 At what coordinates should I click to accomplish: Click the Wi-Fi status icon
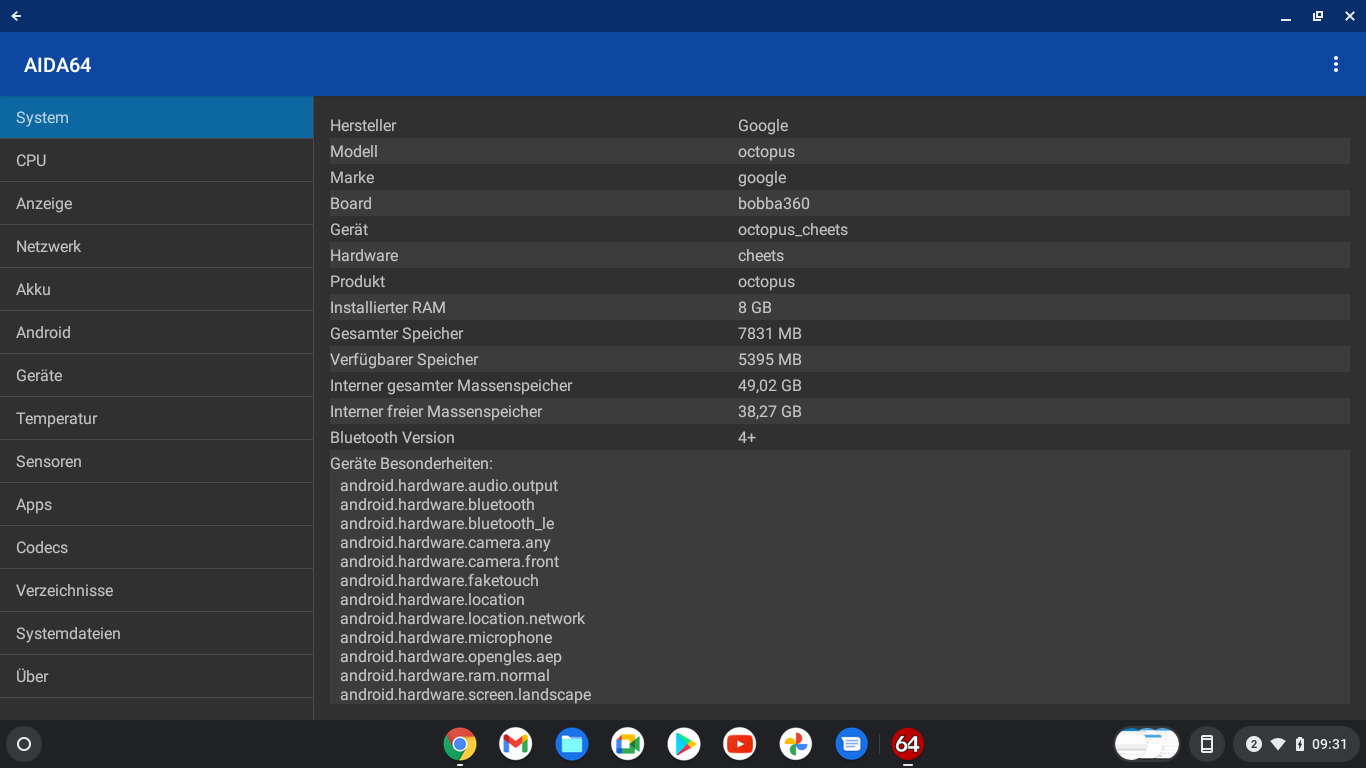(x=1278, y=744)
